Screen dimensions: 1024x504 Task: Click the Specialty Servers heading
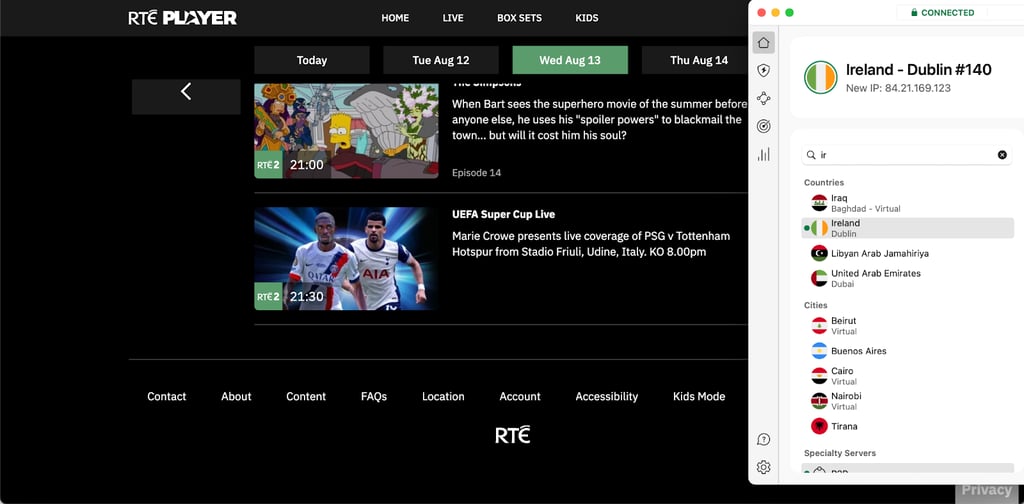(x=840, y=453)
